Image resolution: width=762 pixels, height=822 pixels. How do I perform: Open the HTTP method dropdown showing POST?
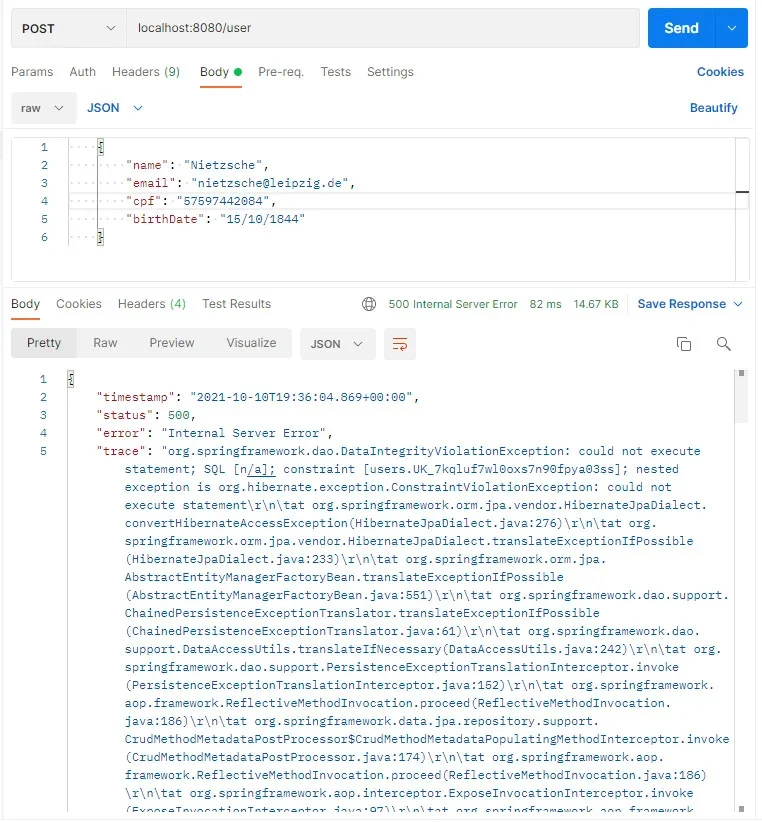69,28
